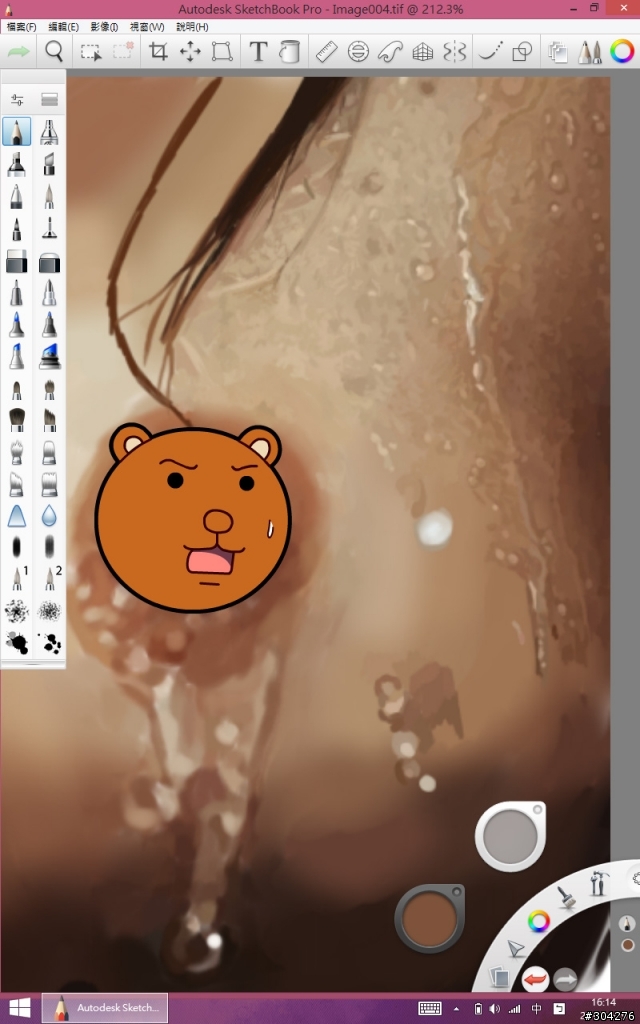This screenshot has height=1024, width=640.
Task: Select the Crop tool
Action: 158,51
